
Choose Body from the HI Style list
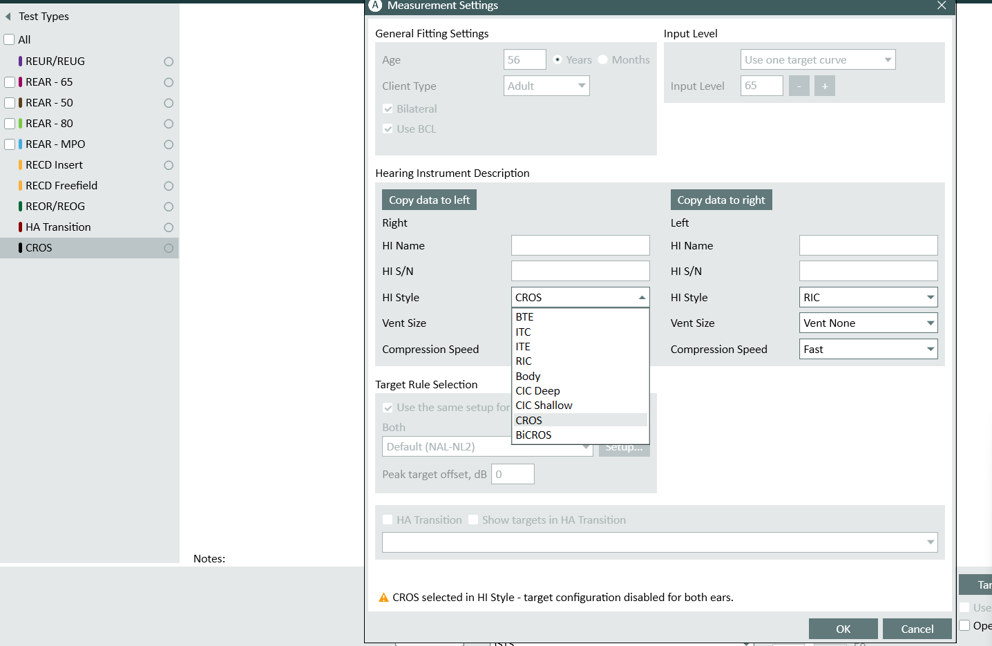click(x=580, y=376)
